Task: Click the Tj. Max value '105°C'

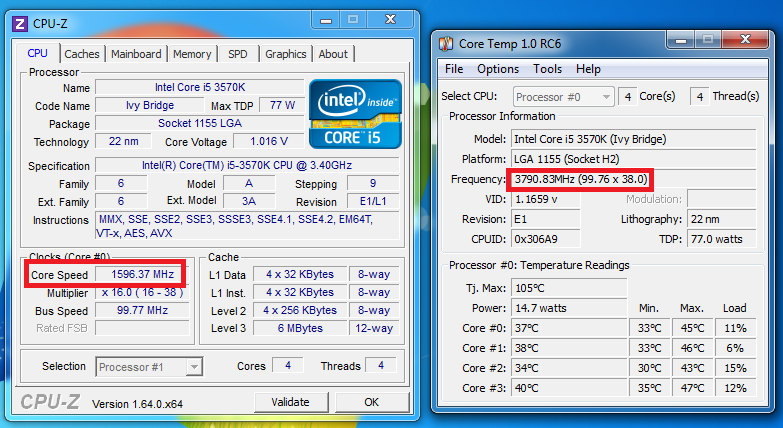Action: 569,288
